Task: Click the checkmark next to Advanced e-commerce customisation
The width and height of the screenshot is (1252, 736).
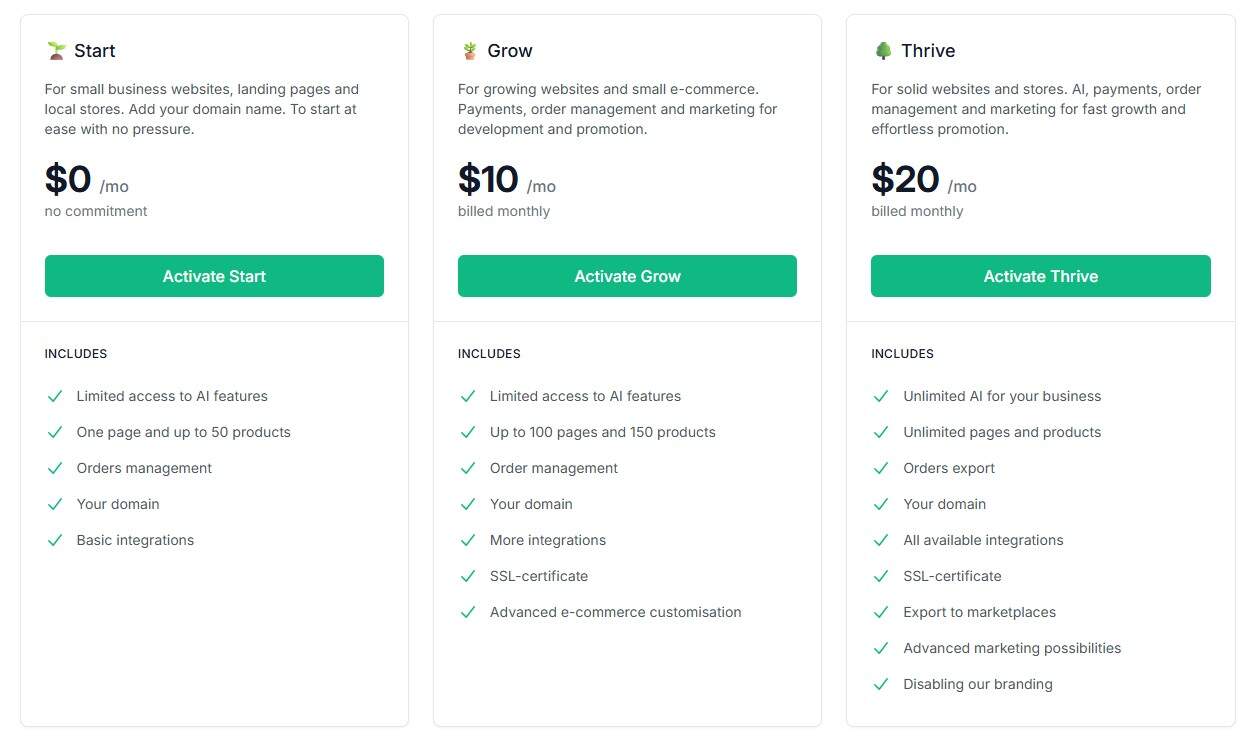Action: coord(468,612)
